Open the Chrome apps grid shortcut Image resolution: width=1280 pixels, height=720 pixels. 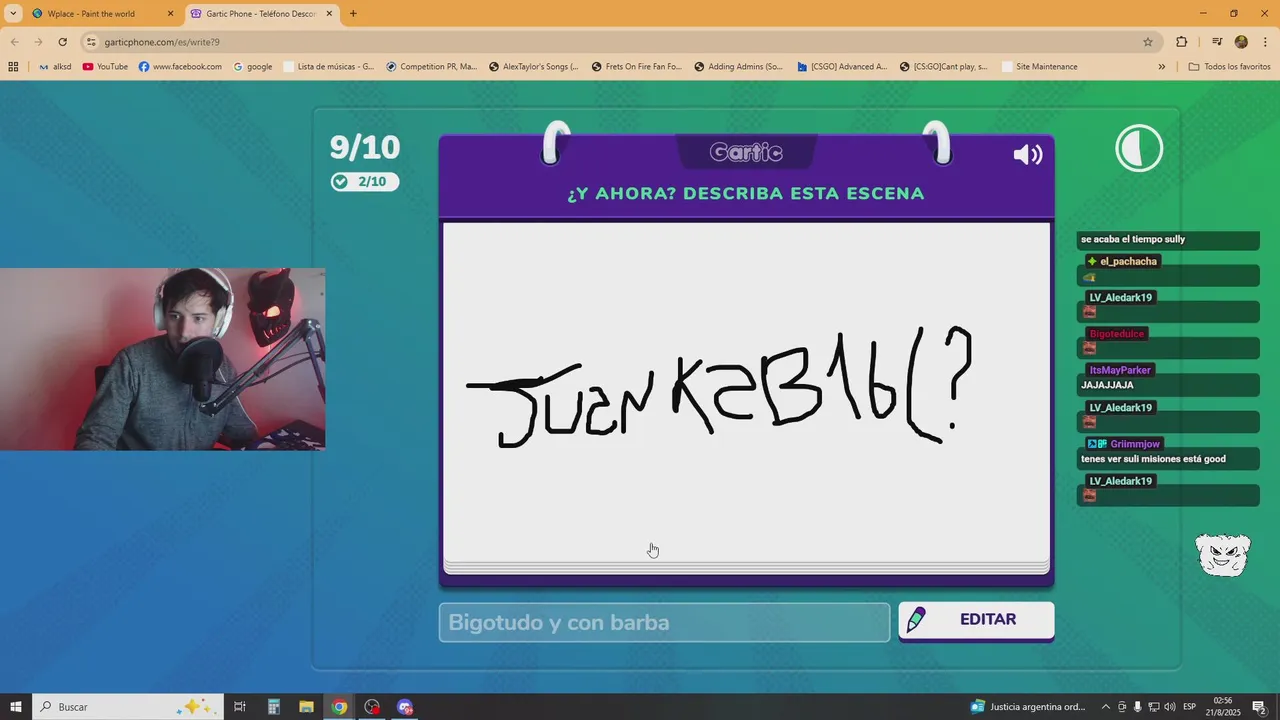click(x=13, y=67)
